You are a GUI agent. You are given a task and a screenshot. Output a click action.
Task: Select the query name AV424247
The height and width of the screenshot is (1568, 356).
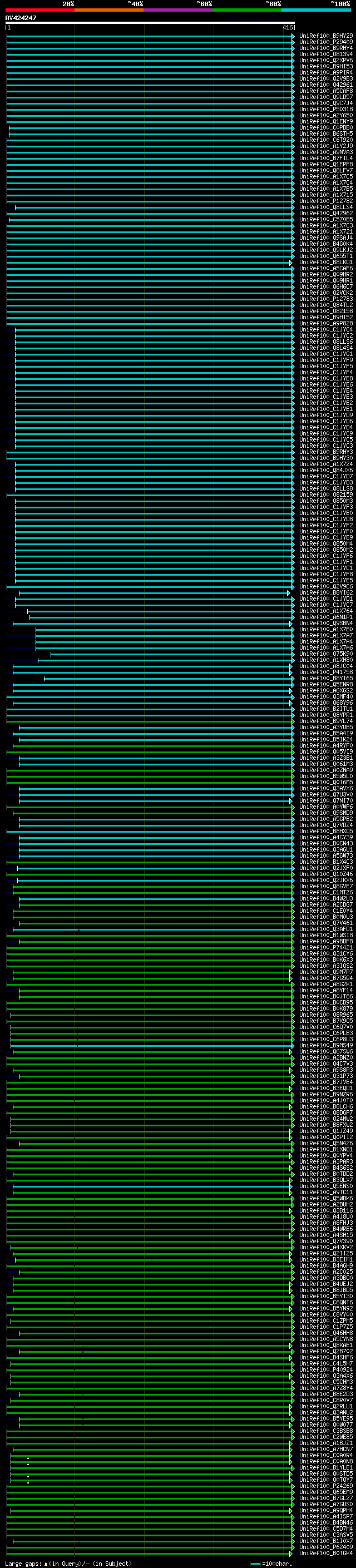point(21,18)
